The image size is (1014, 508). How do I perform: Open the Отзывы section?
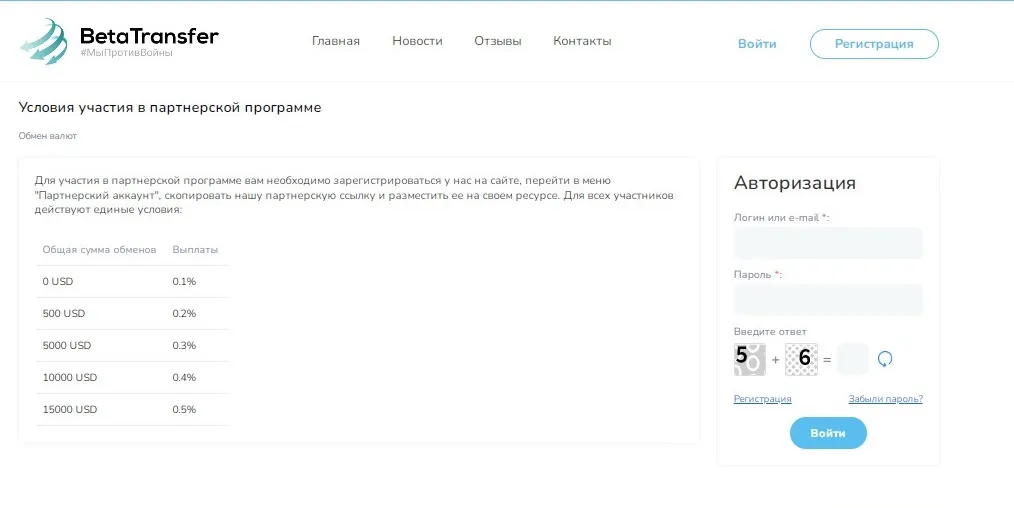coord(497,41)
